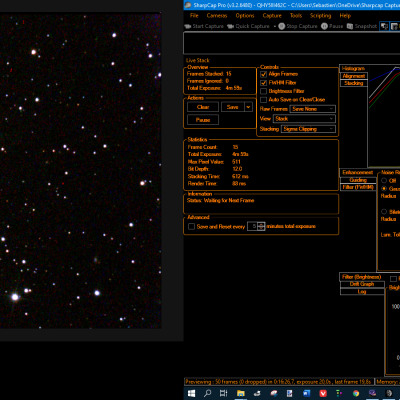Viewport: 400px width, 400px height.
Task: Open Google Chrome from the taskbar
Action: (356, 393)
